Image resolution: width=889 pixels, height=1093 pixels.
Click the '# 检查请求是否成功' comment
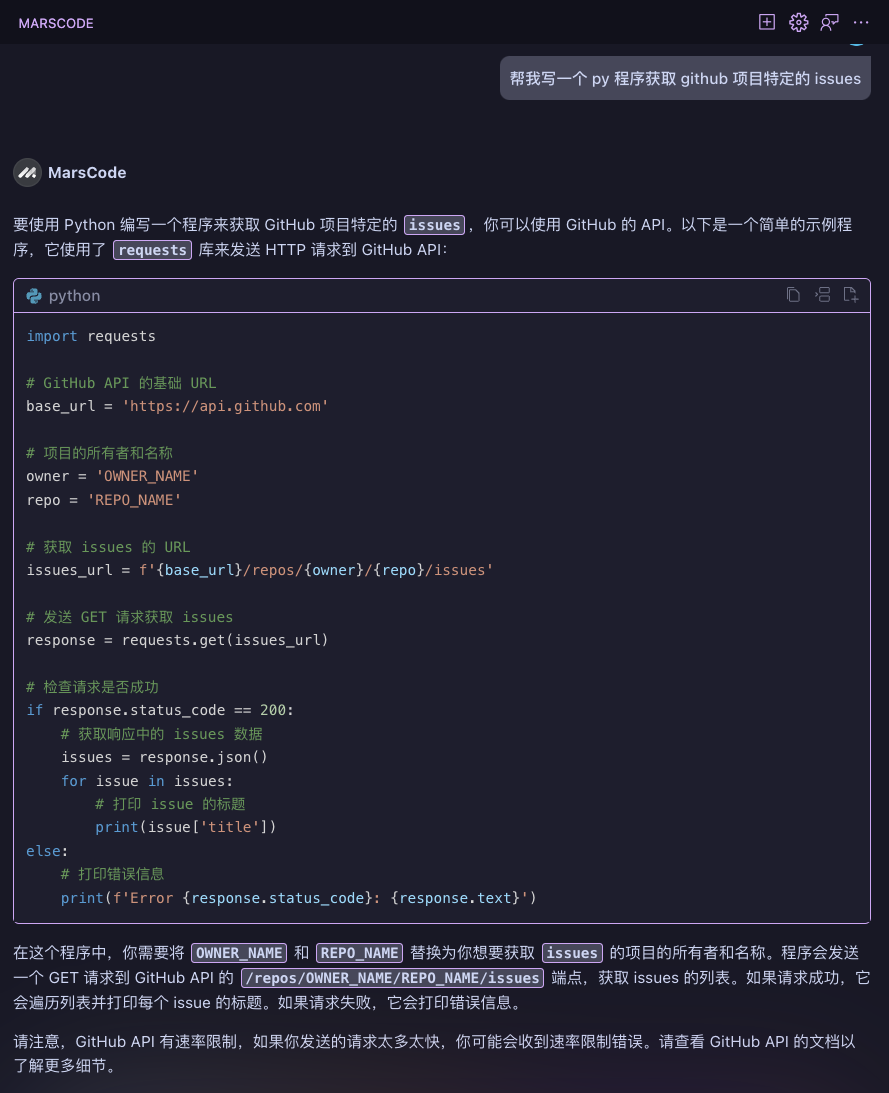click(92, 687)
